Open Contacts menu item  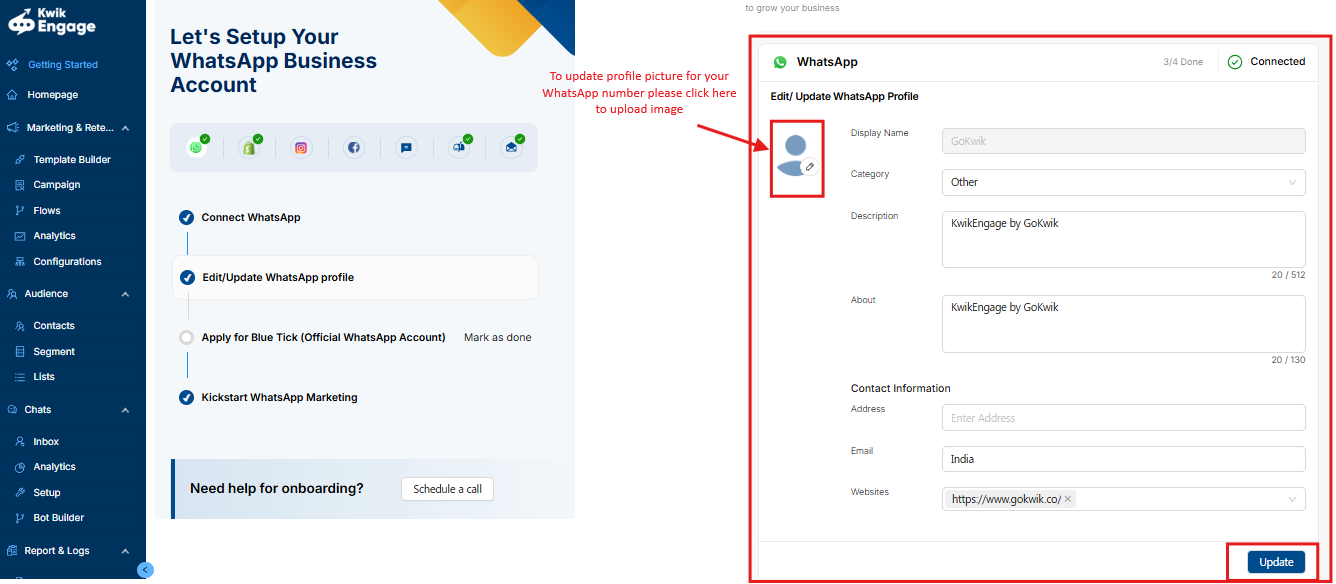point(54,326)
